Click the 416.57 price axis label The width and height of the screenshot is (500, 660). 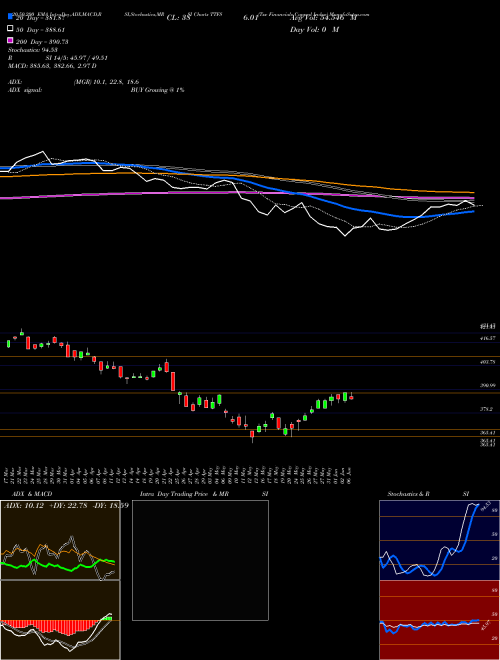point(487,338)
